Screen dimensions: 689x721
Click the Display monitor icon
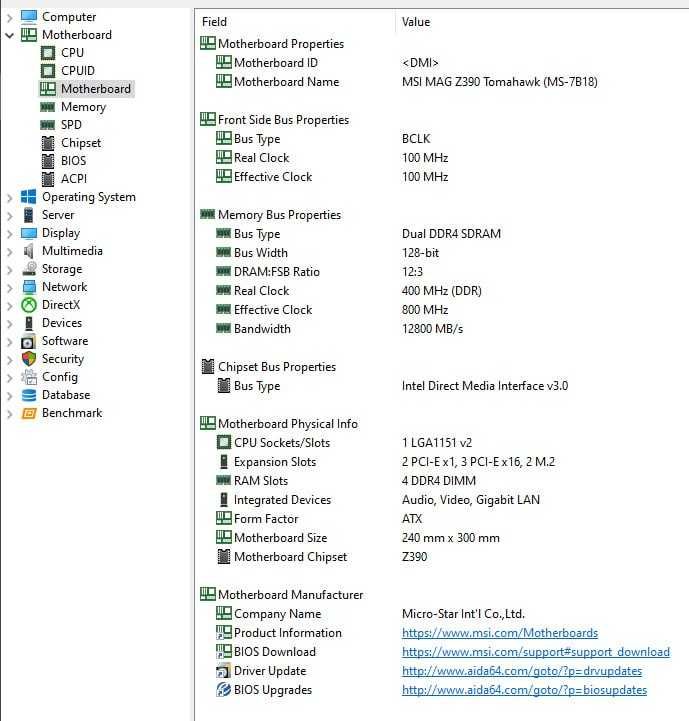29,233
